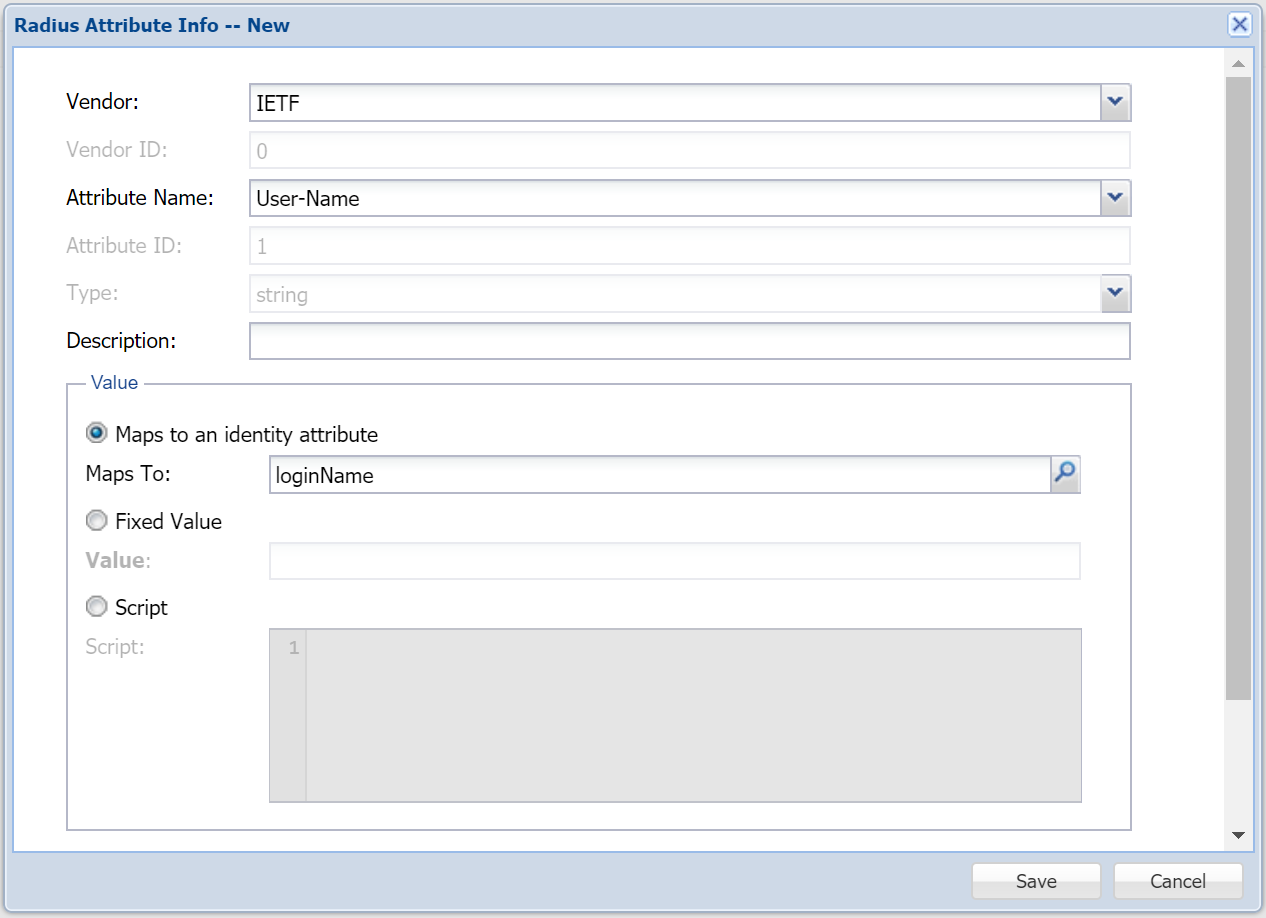Click the Vendor ID field
This screenshot has width=1266, height=918.
coord(689,151)
